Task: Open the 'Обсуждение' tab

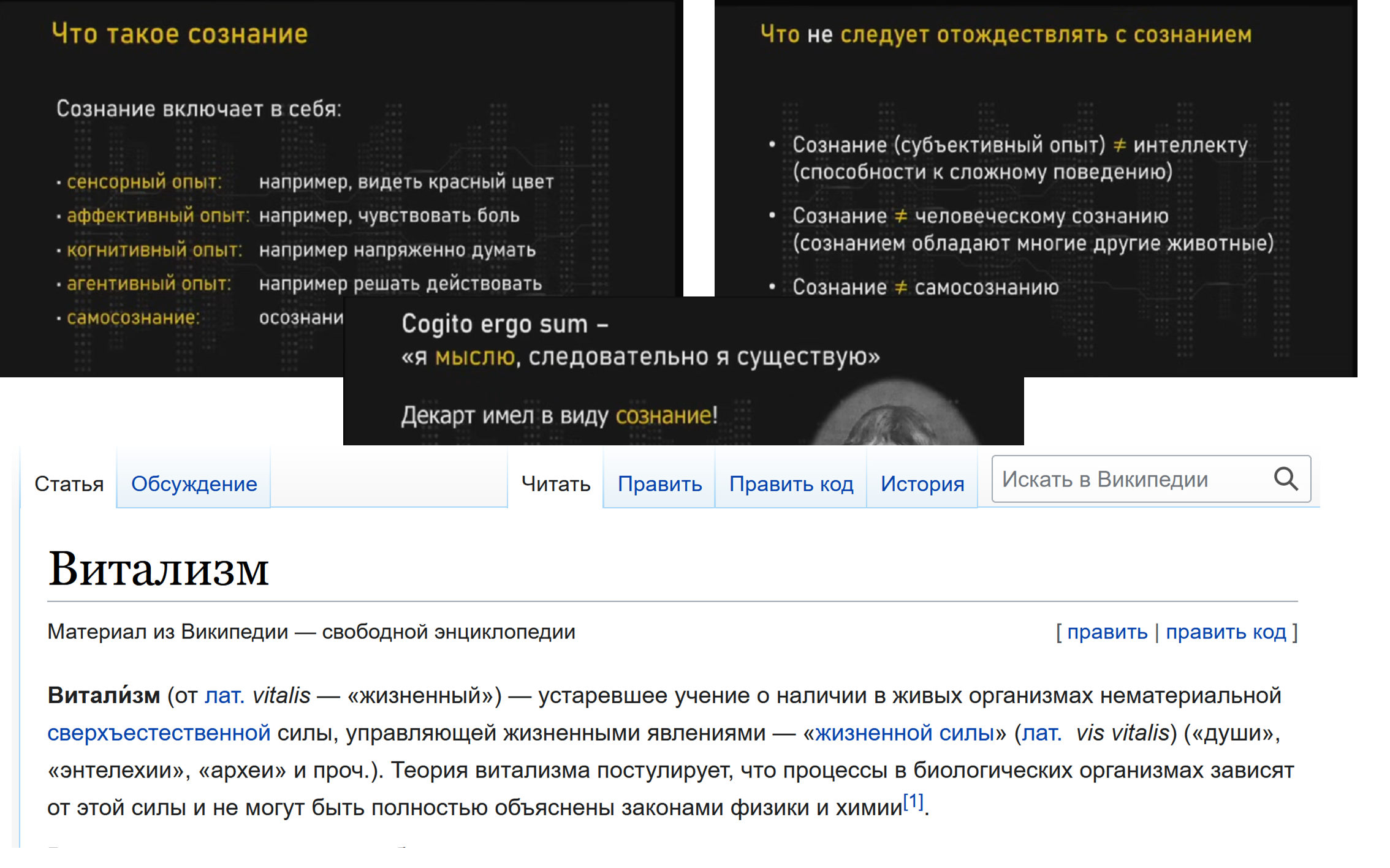Action: [x=194, y=484]
